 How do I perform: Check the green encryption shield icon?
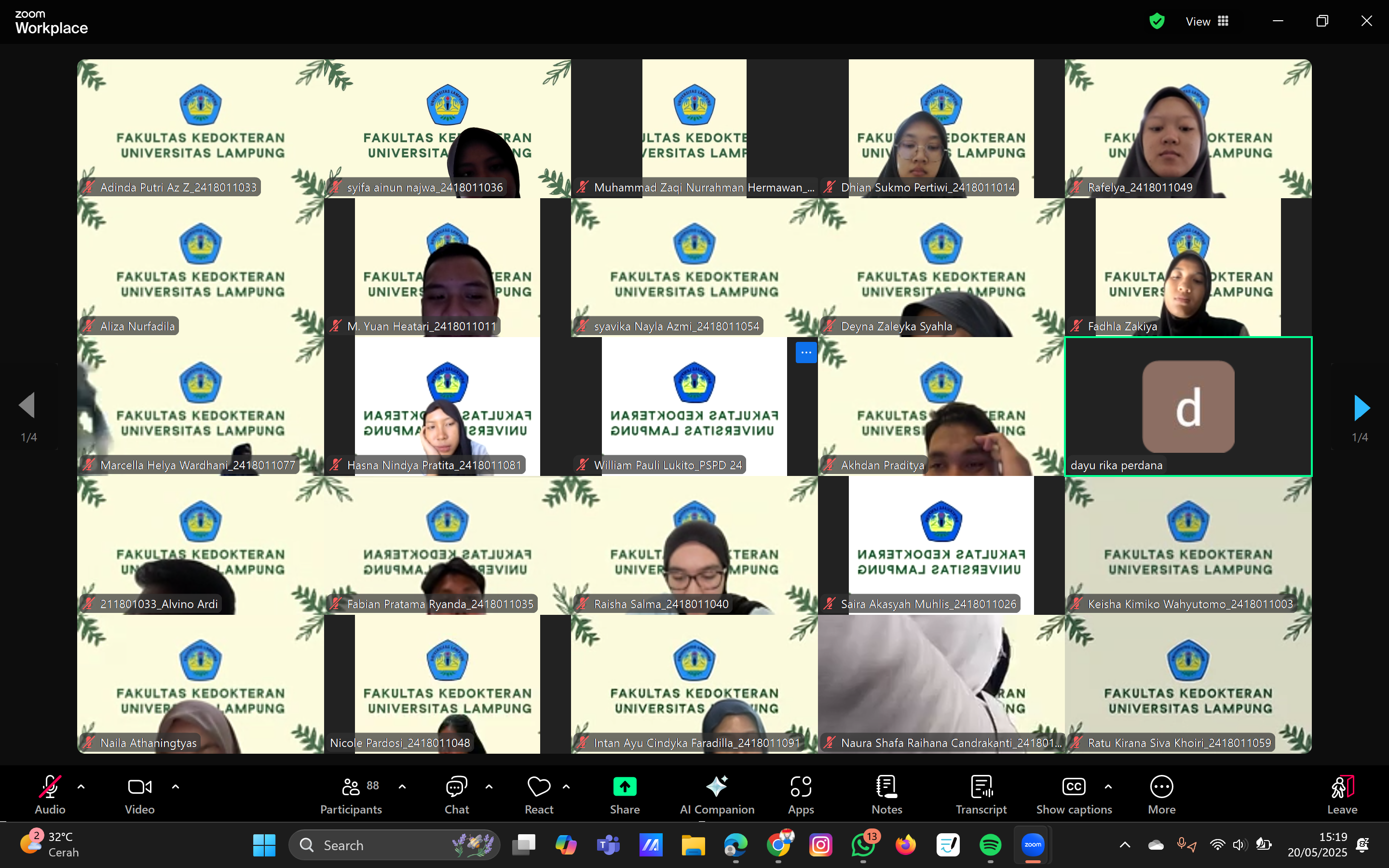[1157, 21]
